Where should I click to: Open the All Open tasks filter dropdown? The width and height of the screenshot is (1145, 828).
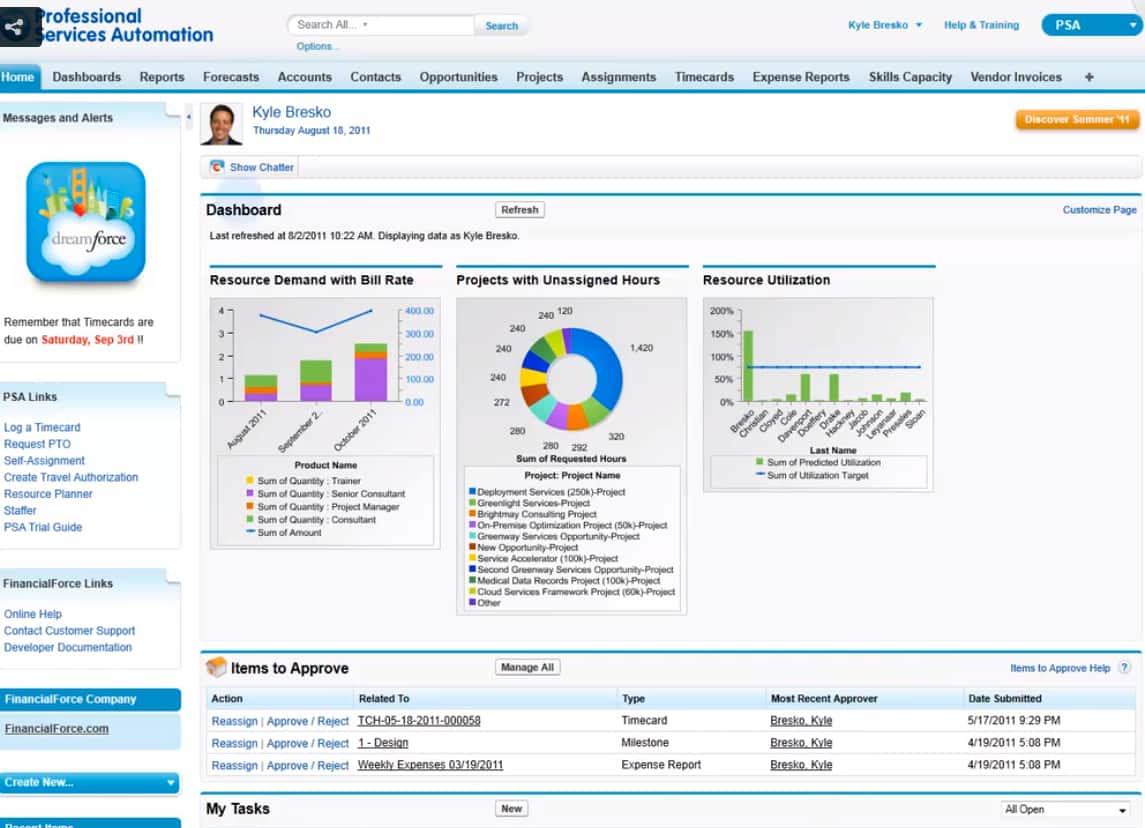1065,809
